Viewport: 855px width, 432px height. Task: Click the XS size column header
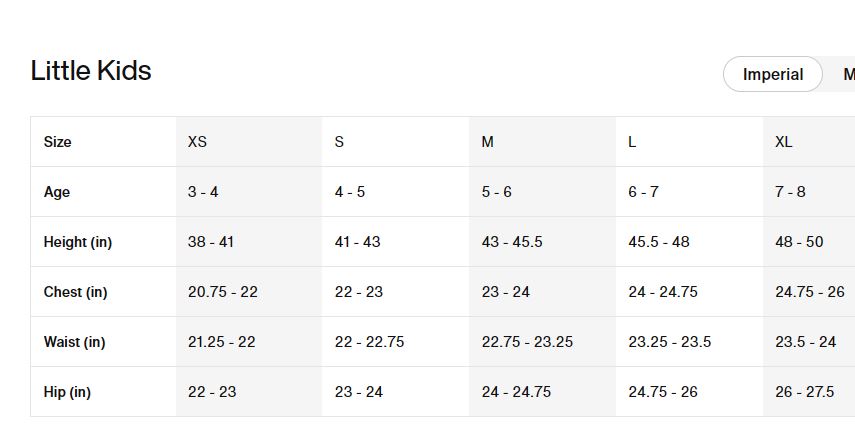tap(197, 142)
